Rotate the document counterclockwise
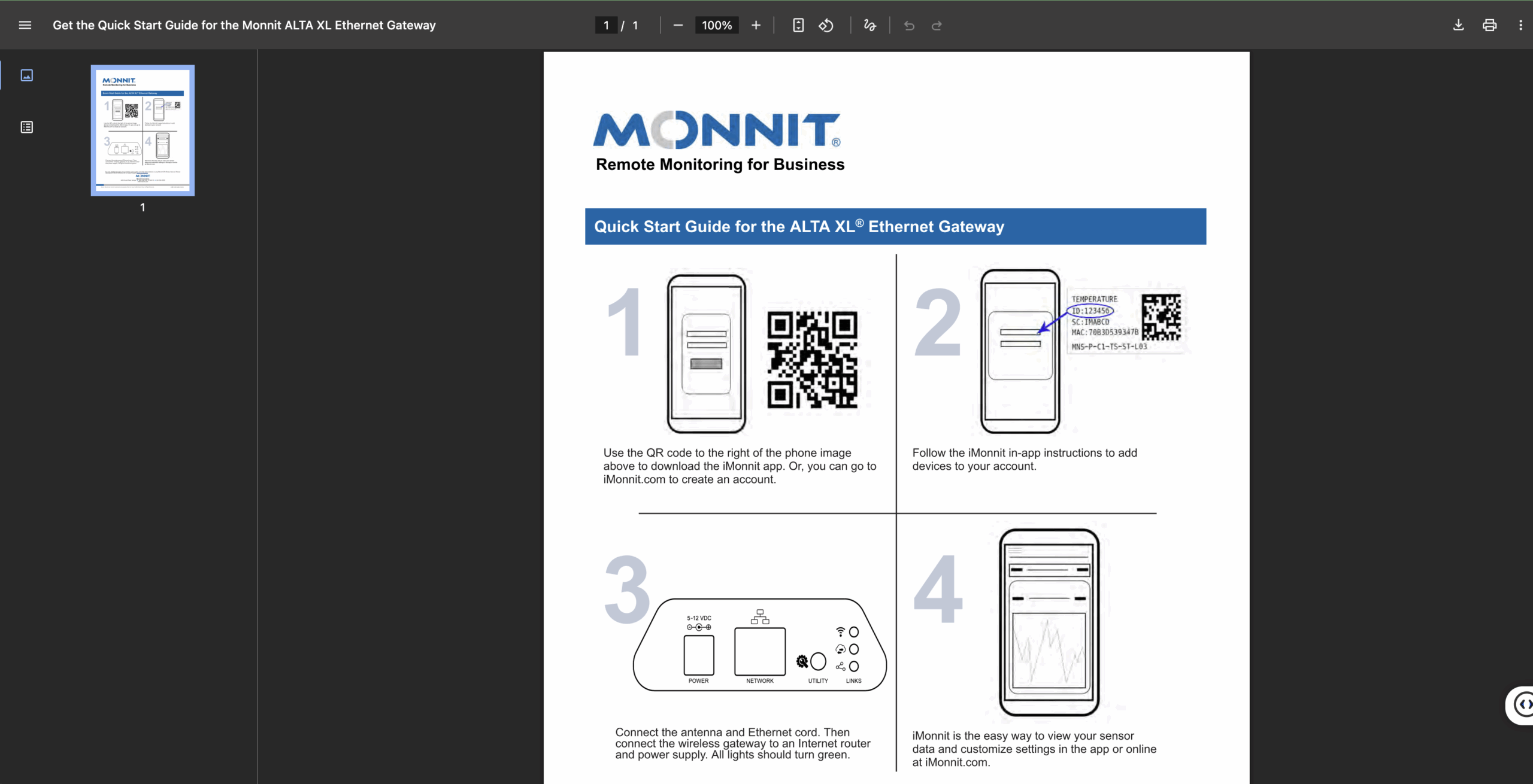The height and width of the screenshot is (784, 1533). tap(826, 25)
